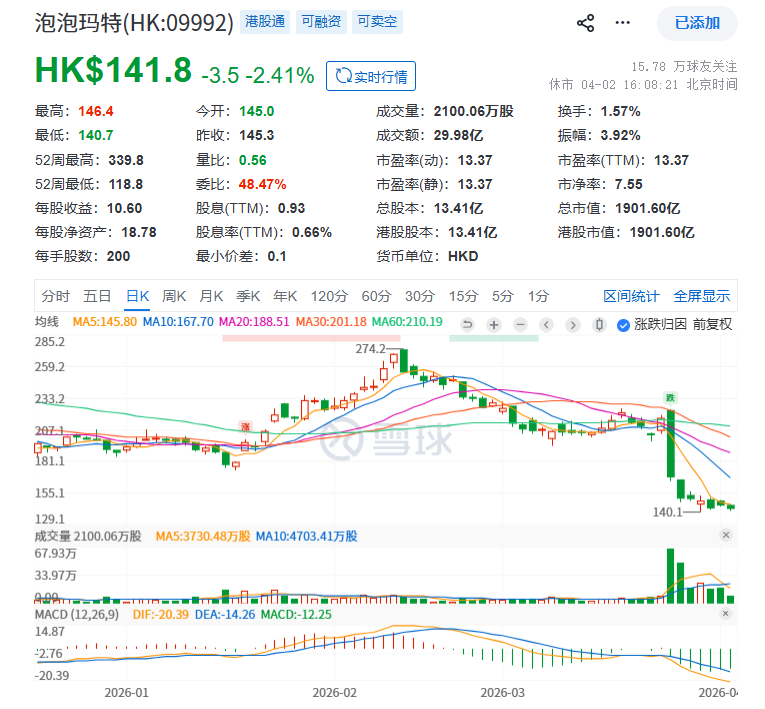Click the 泡泡玛特(HK:09992) stock title

point(134,23)
